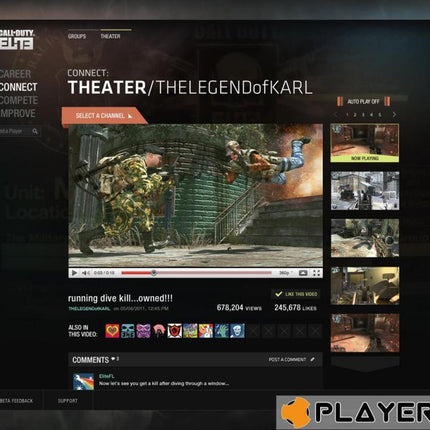
Task: Play the video with the play button
Action: pyautogui.click(x=74, y=273)
